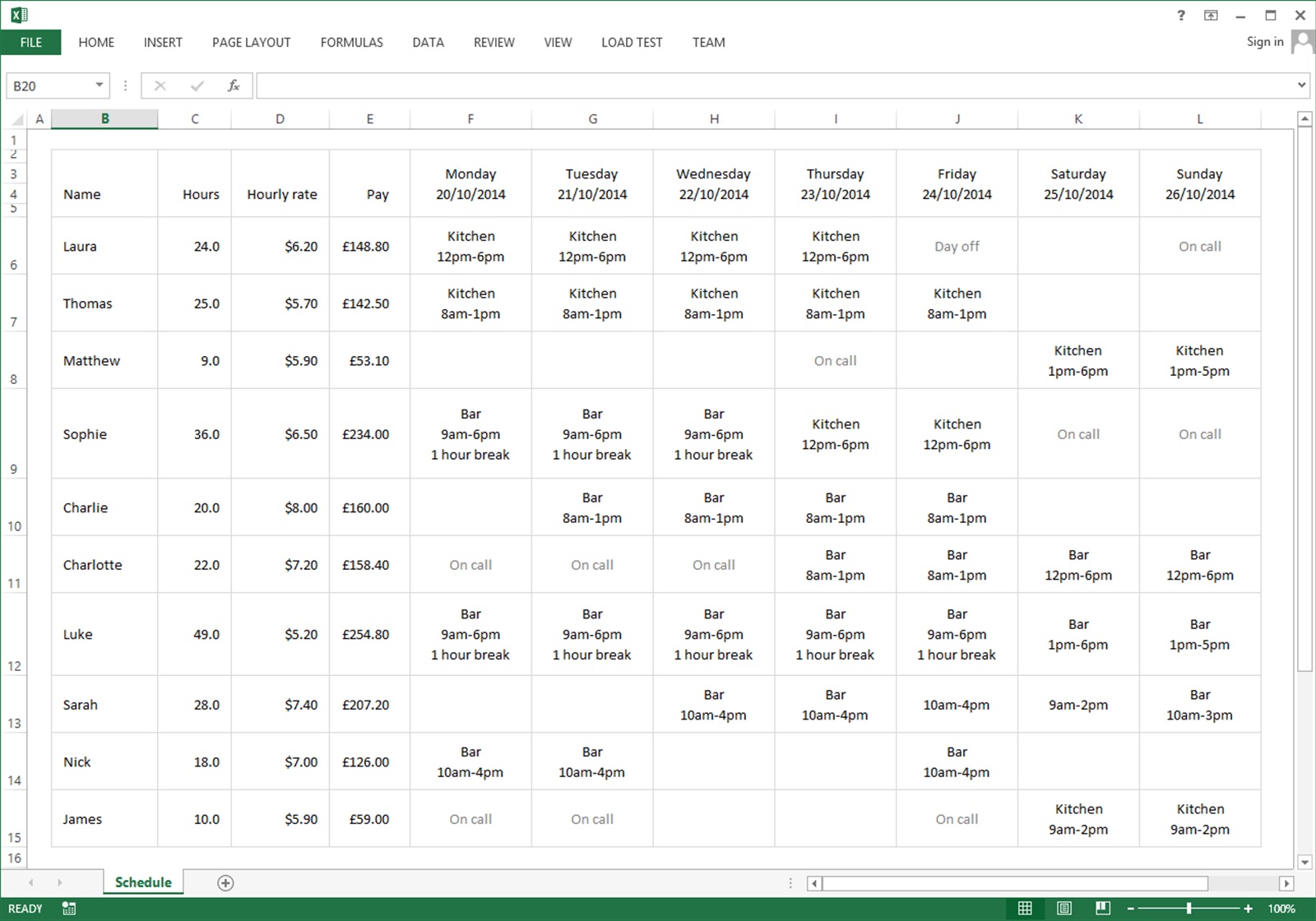
Task: Select the cell showing Sophie's pay £234.00
Action: 368,433
